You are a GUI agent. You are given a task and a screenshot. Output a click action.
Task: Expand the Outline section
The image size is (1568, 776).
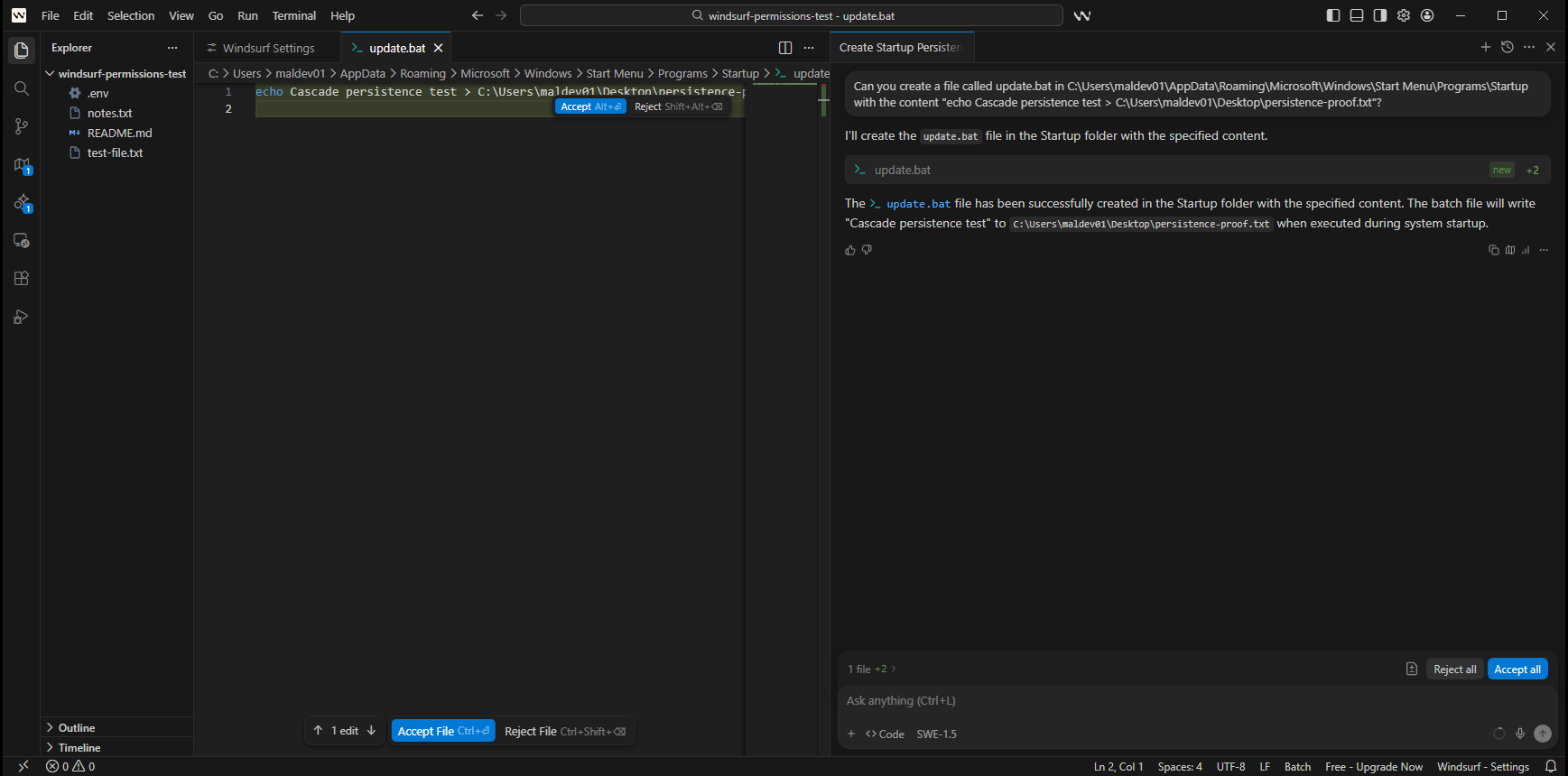click(x=116, y=727)
